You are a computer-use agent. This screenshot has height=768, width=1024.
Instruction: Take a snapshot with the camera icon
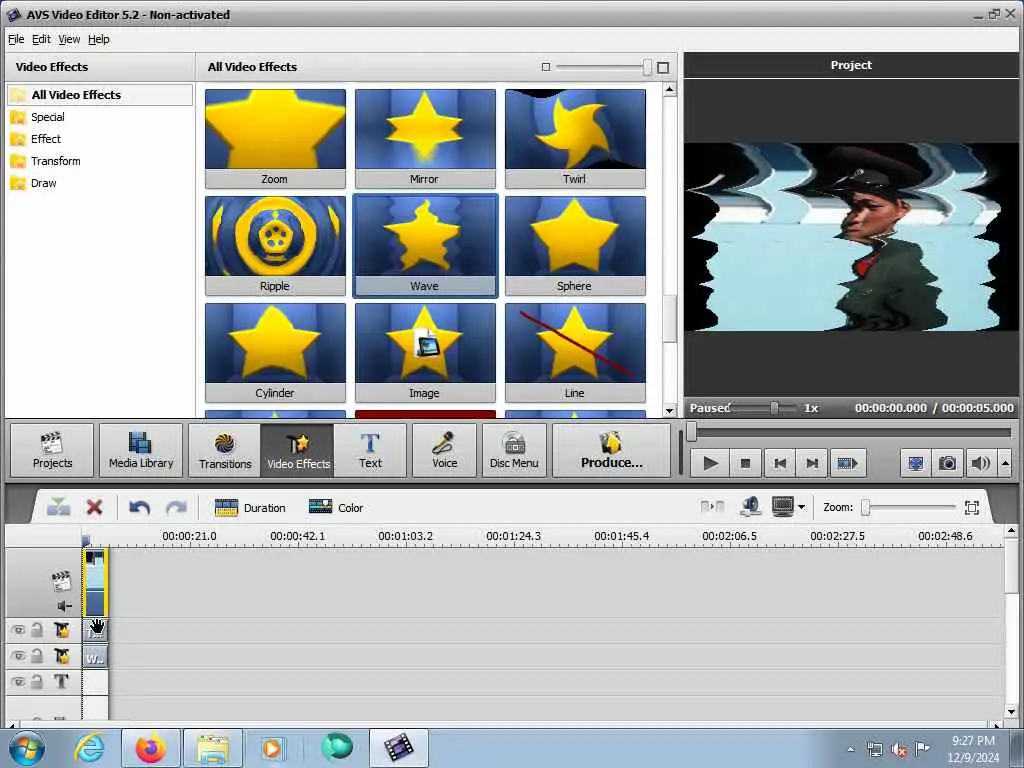[948, 464]
